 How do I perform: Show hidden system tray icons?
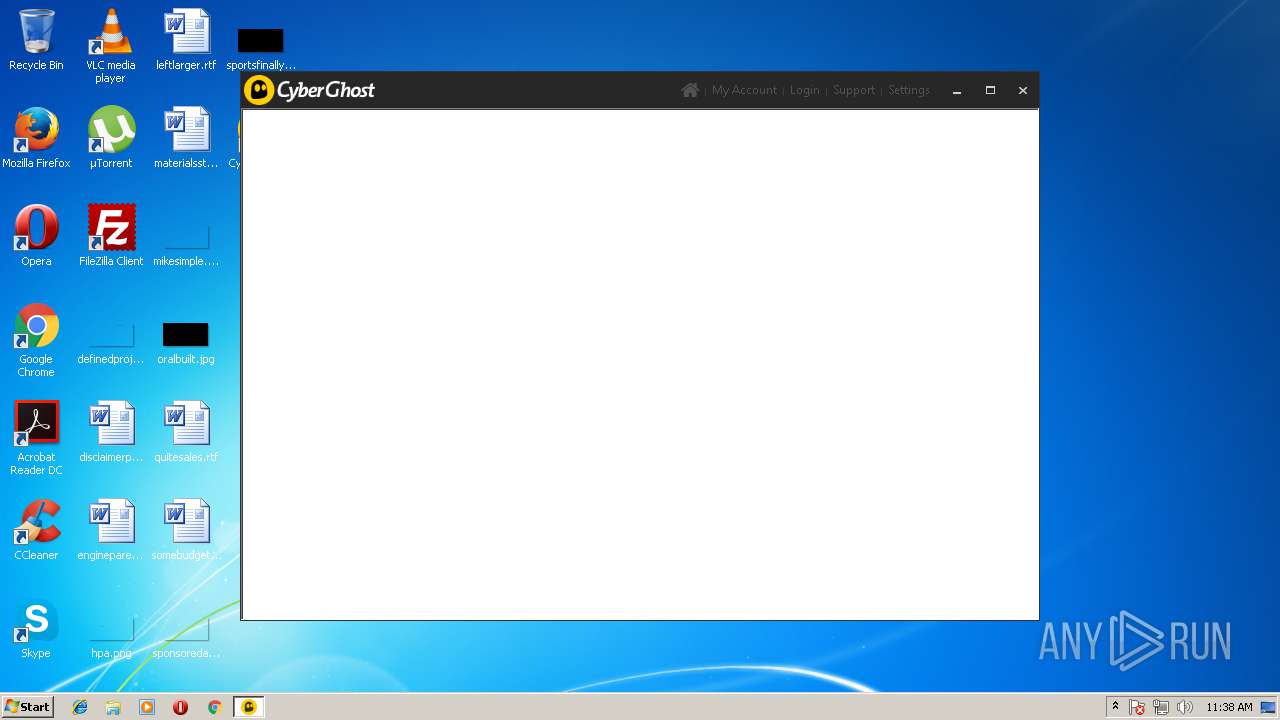click(x=1115, y=707)
